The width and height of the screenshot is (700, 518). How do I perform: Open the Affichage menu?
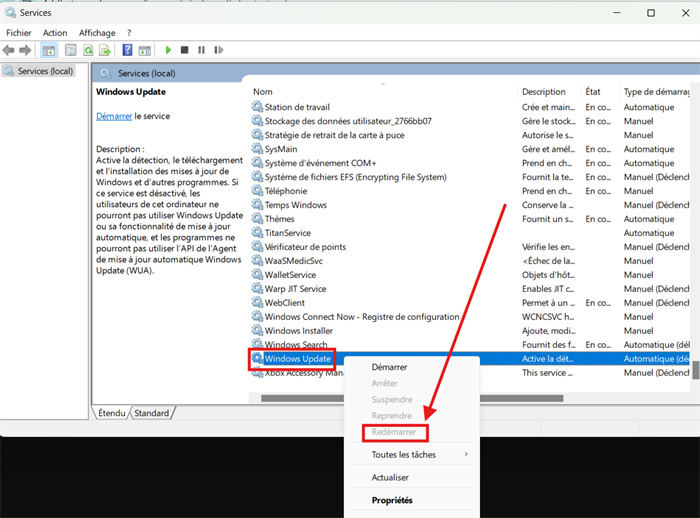click(x=97, y=33)
